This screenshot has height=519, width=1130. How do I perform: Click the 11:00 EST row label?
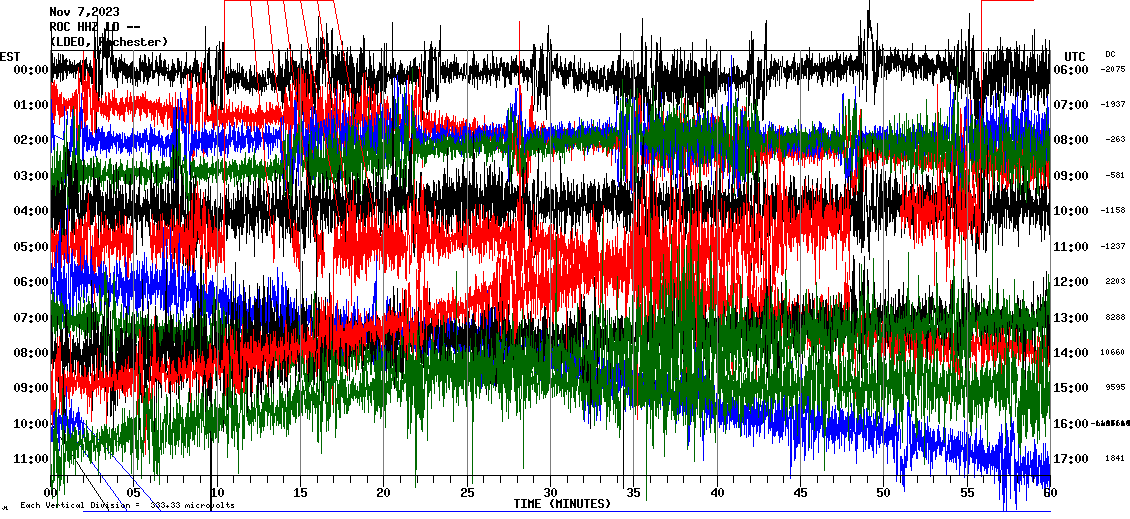tap(31, 459)
